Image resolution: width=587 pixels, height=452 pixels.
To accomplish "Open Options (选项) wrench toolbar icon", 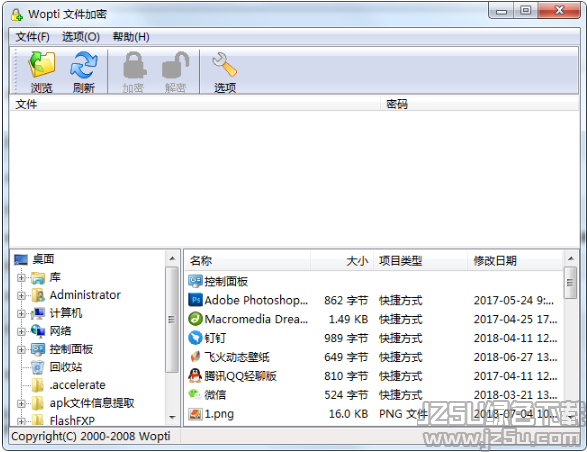I will pyautogui.click(x=225, y=64).
